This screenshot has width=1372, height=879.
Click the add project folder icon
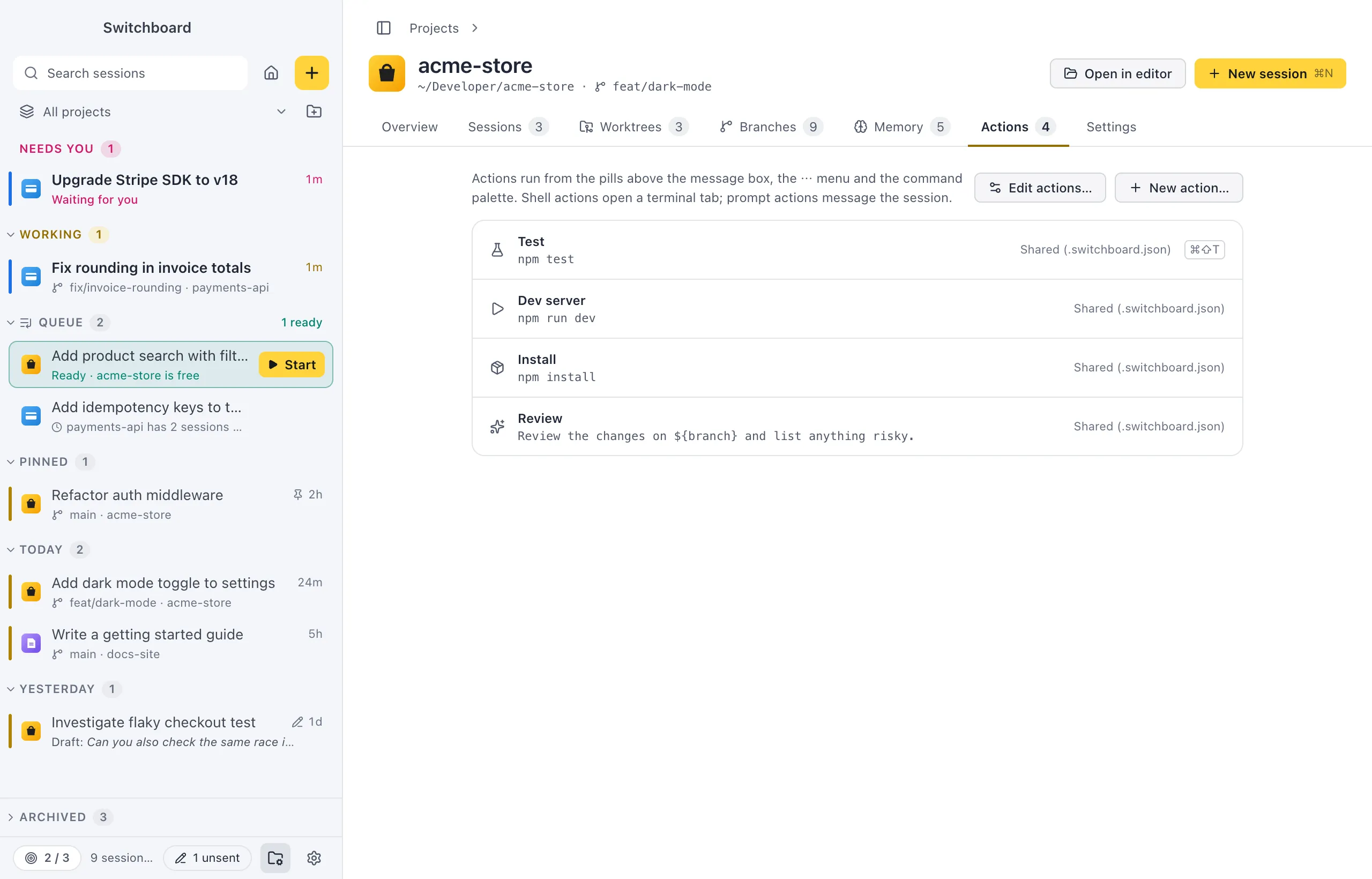[314, 111]
